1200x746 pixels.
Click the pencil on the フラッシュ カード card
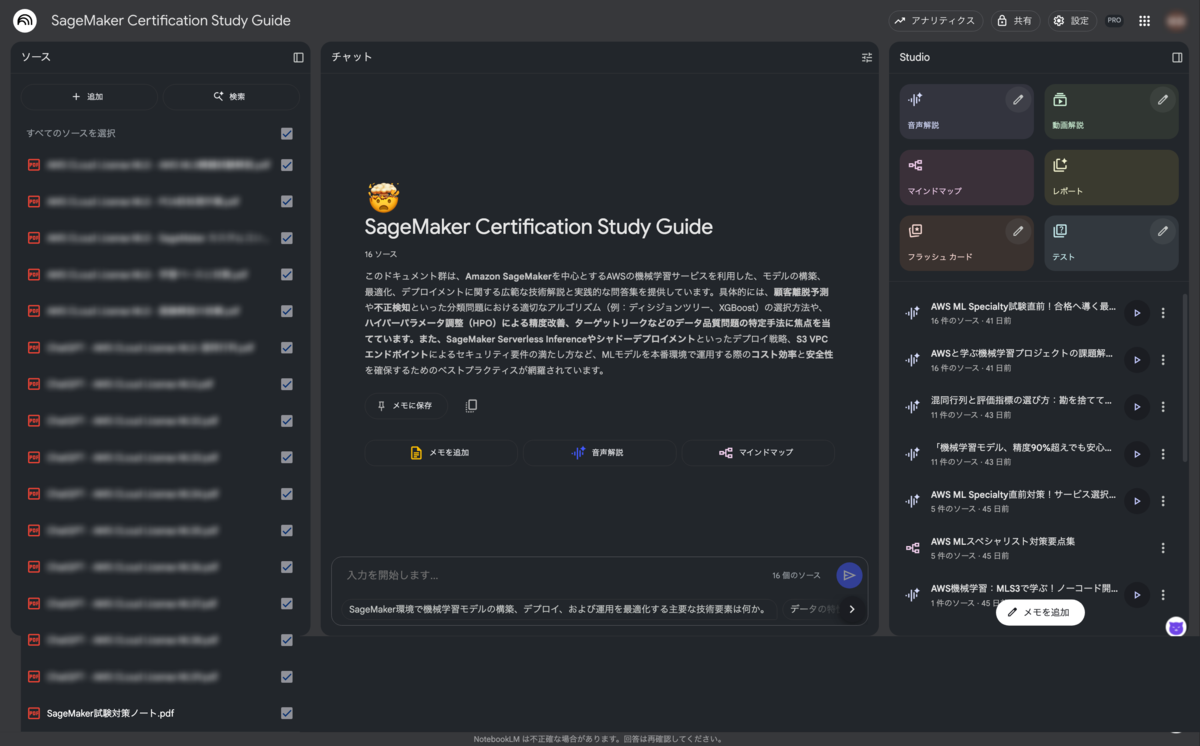point(1018,231)
